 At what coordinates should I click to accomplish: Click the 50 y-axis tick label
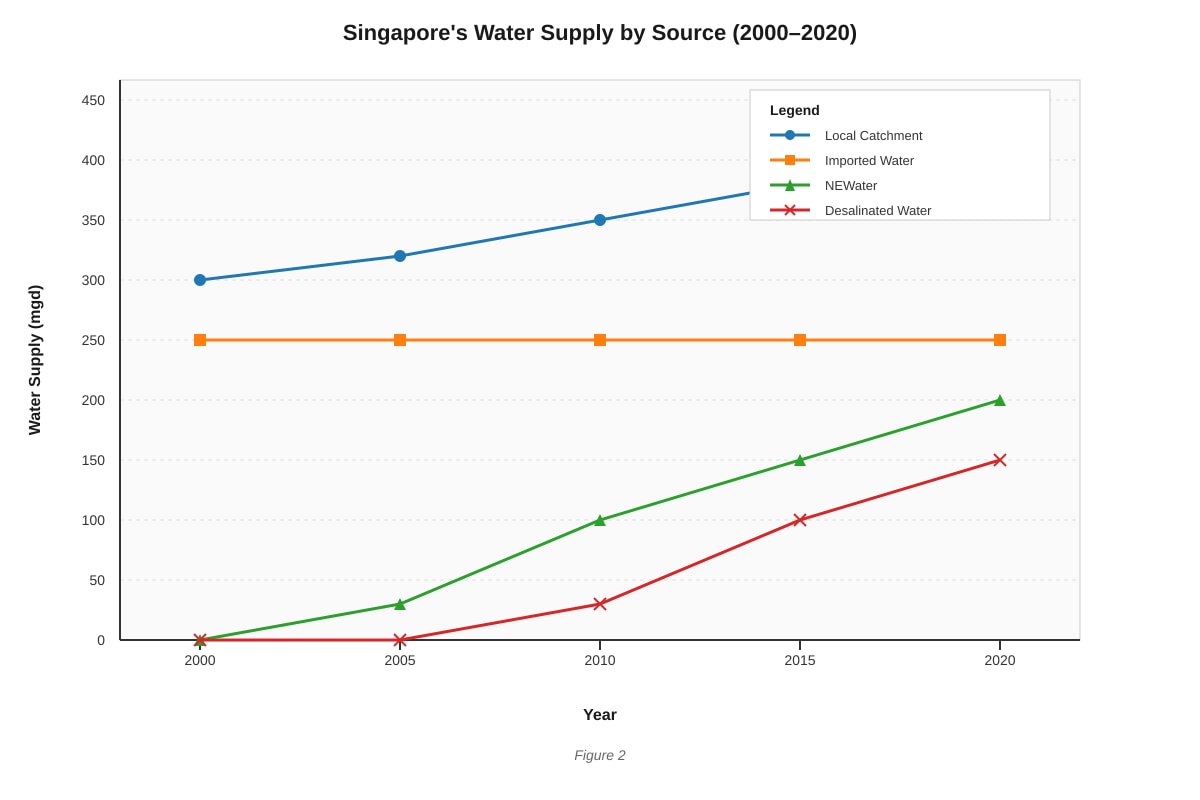coord(97,580)
